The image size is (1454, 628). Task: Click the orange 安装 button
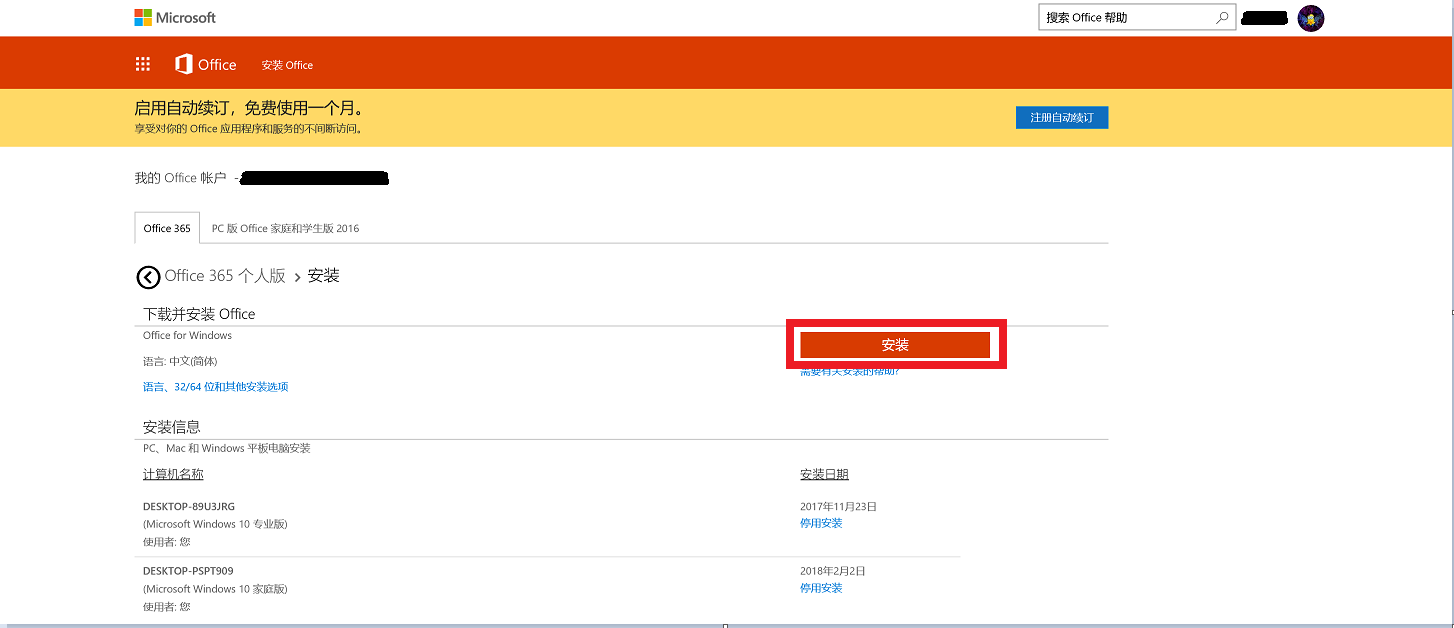click(895, 345)
